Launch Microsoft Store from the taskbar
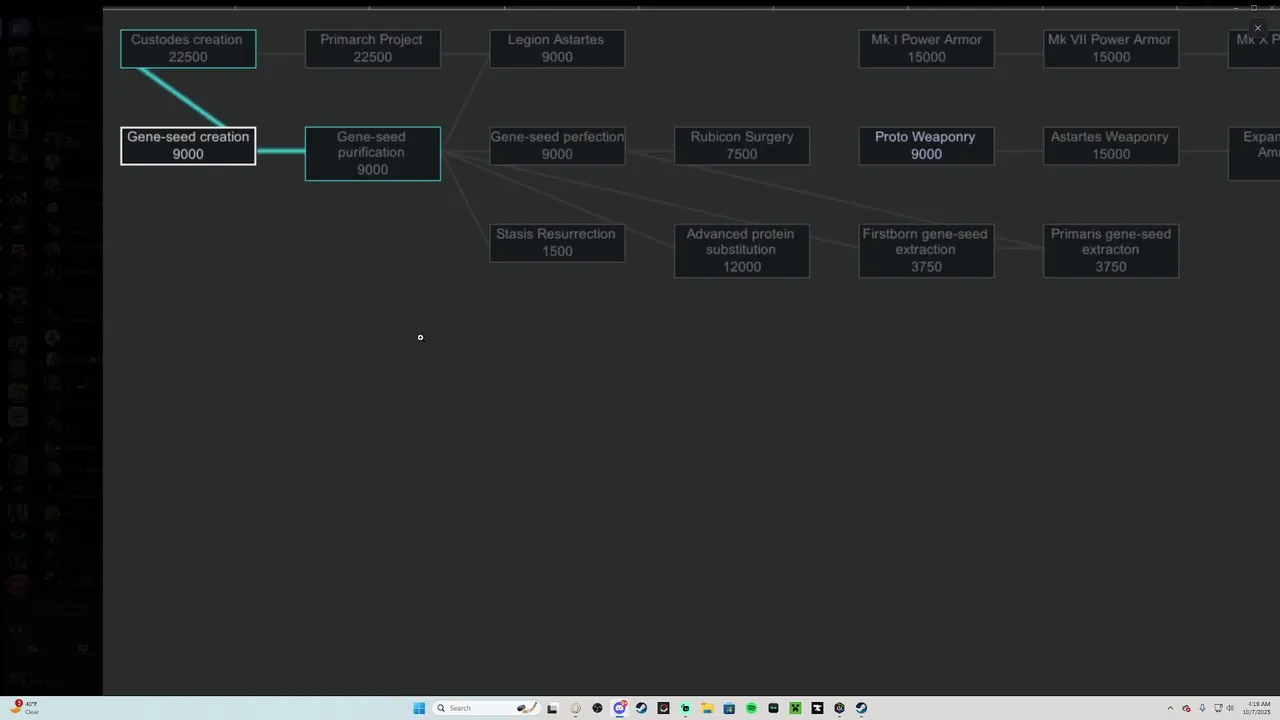The image size is (1280, 720). click(x=729, y=708)
